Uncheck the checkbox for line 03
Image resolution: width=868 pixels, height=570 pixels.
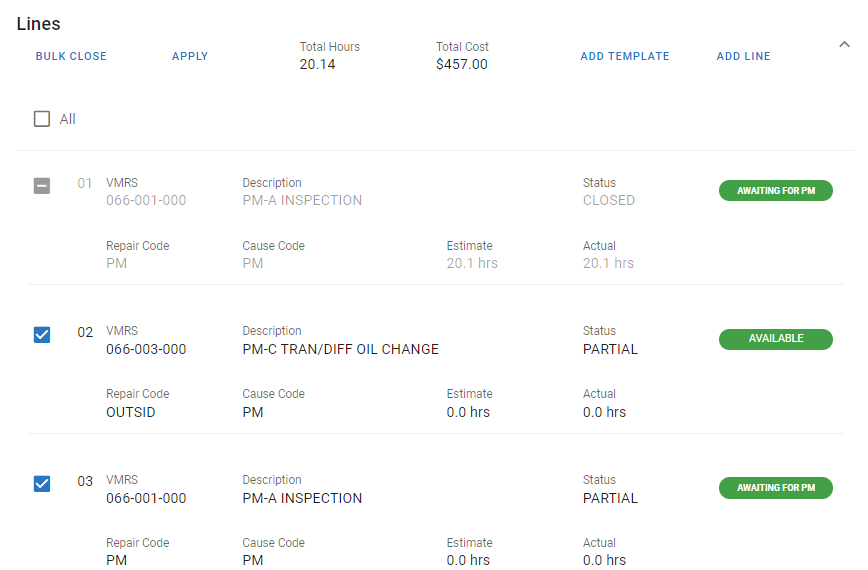(x=42, y=483)
